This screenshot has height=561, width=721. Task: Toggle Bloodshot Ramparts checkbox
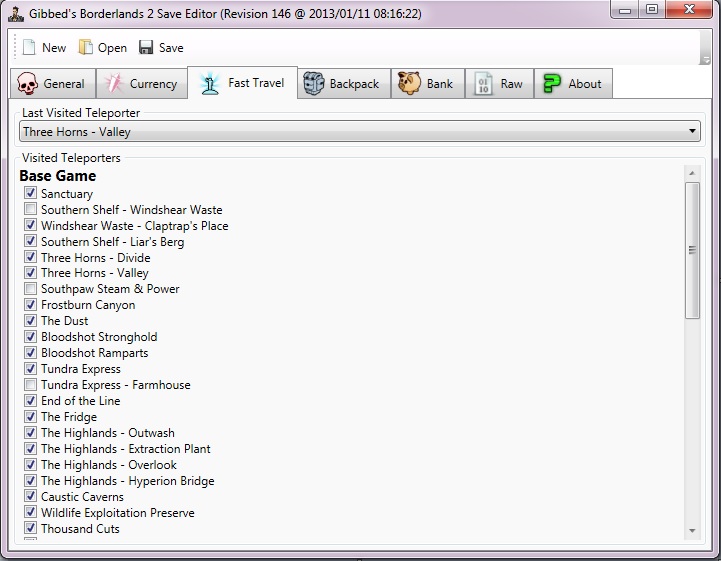30,352
